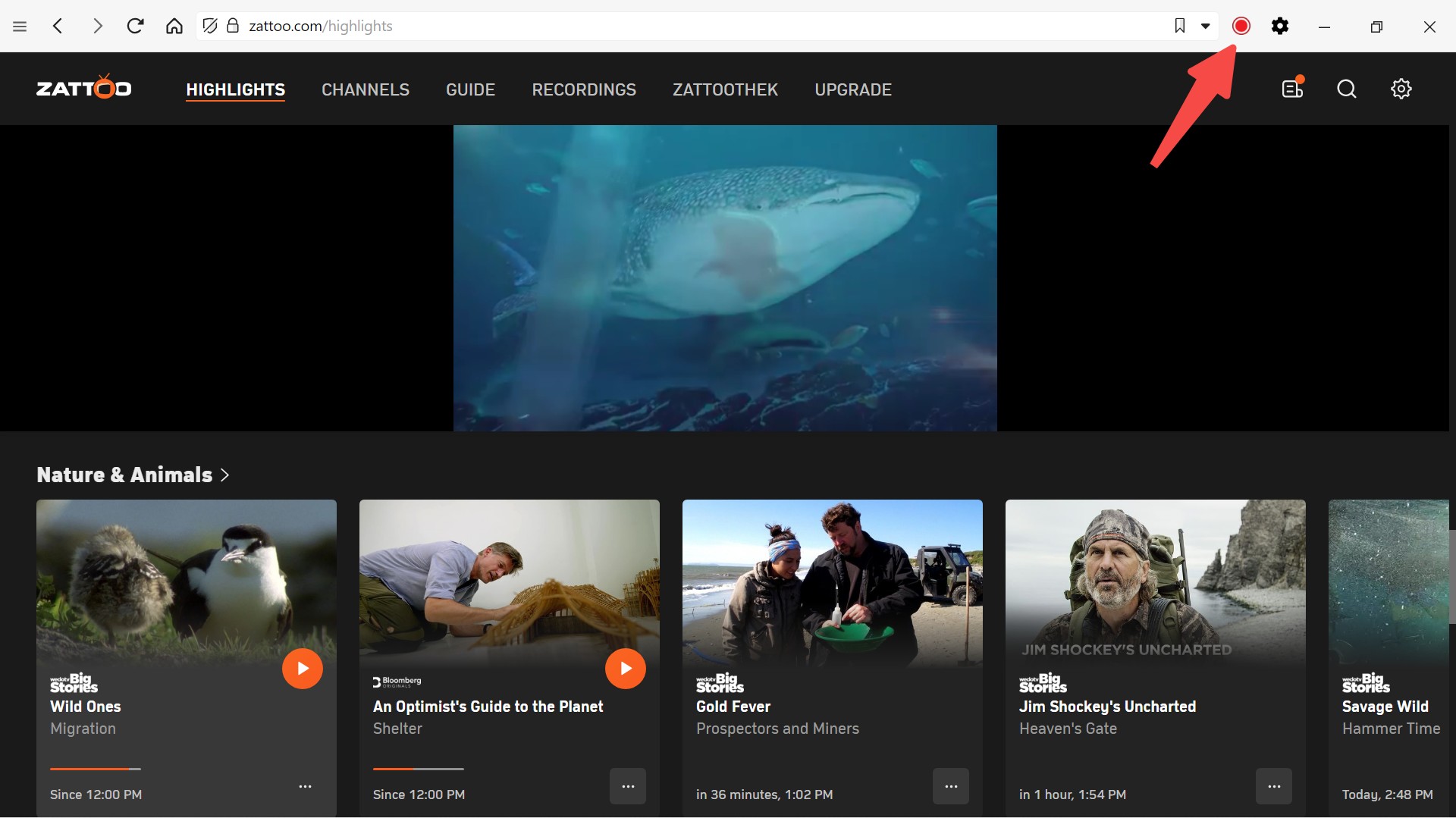Expand the bookmark dropdown arrow
This screenshot has height=818, width=1456.
[1205, 26]
